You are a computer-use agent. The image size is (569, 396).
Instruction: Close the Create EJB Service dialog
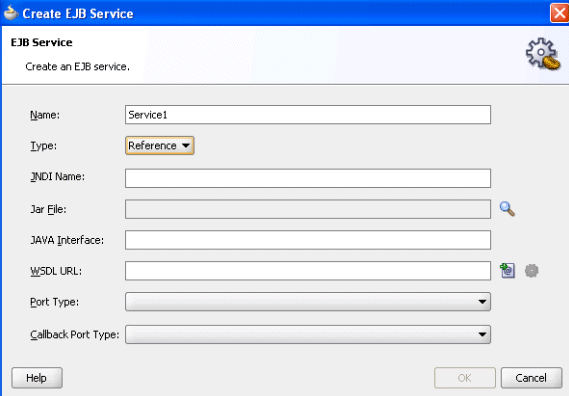click(x=560, y=13)
